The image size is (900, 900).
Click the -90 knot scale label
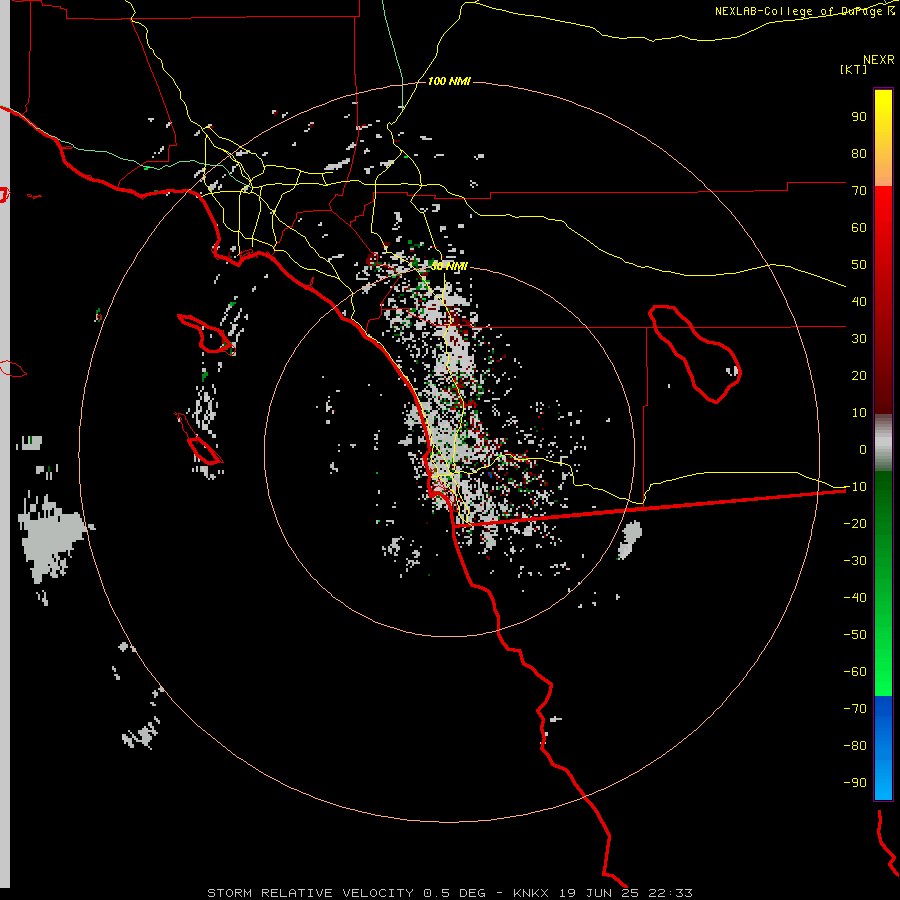[855, 783]
